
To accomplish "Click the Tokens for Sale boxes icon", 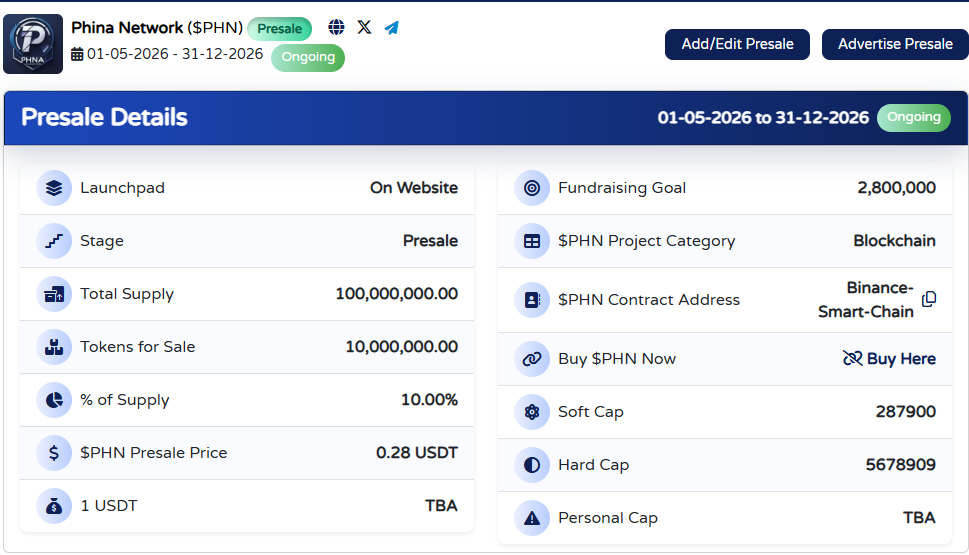I will pos(54,347).
